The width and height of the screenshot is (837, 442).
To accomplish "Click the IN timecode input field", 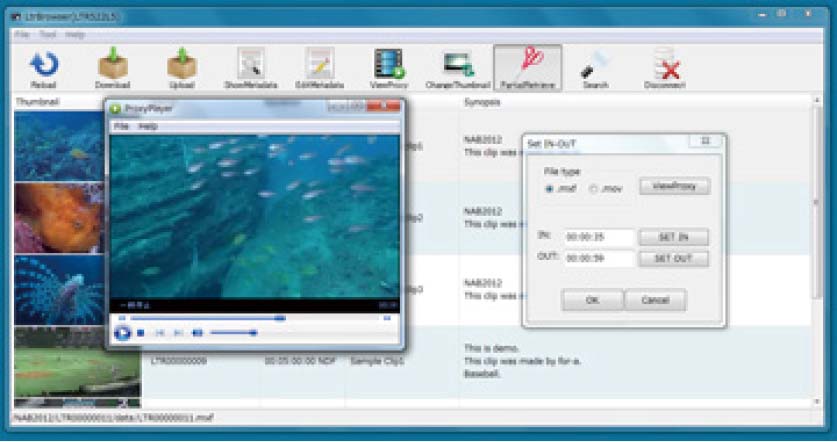I will (x=598, y=238).
